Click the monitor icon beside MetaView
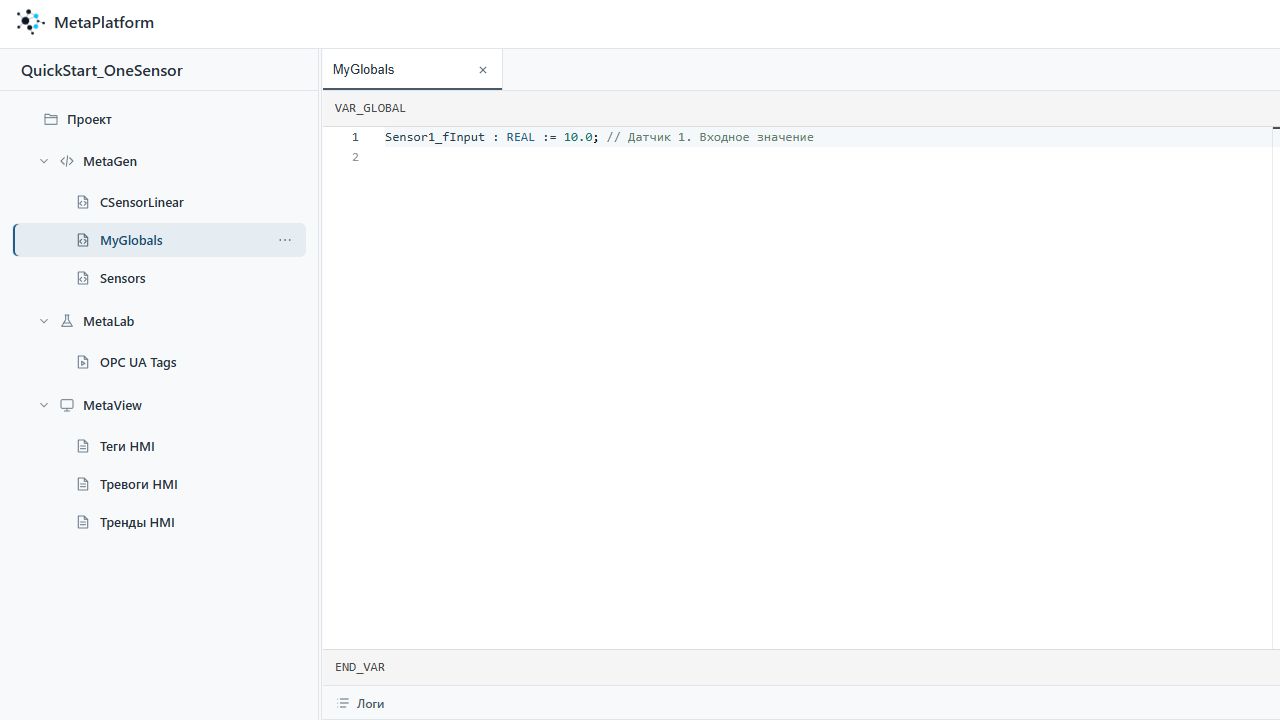The height and width of the screenshot is (720, 1280). click(67, 405)
